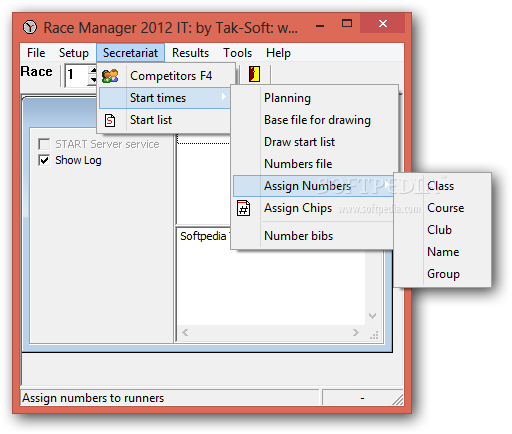Minimize the Race Manager window
512x434 pixels.
coord(320,26)
